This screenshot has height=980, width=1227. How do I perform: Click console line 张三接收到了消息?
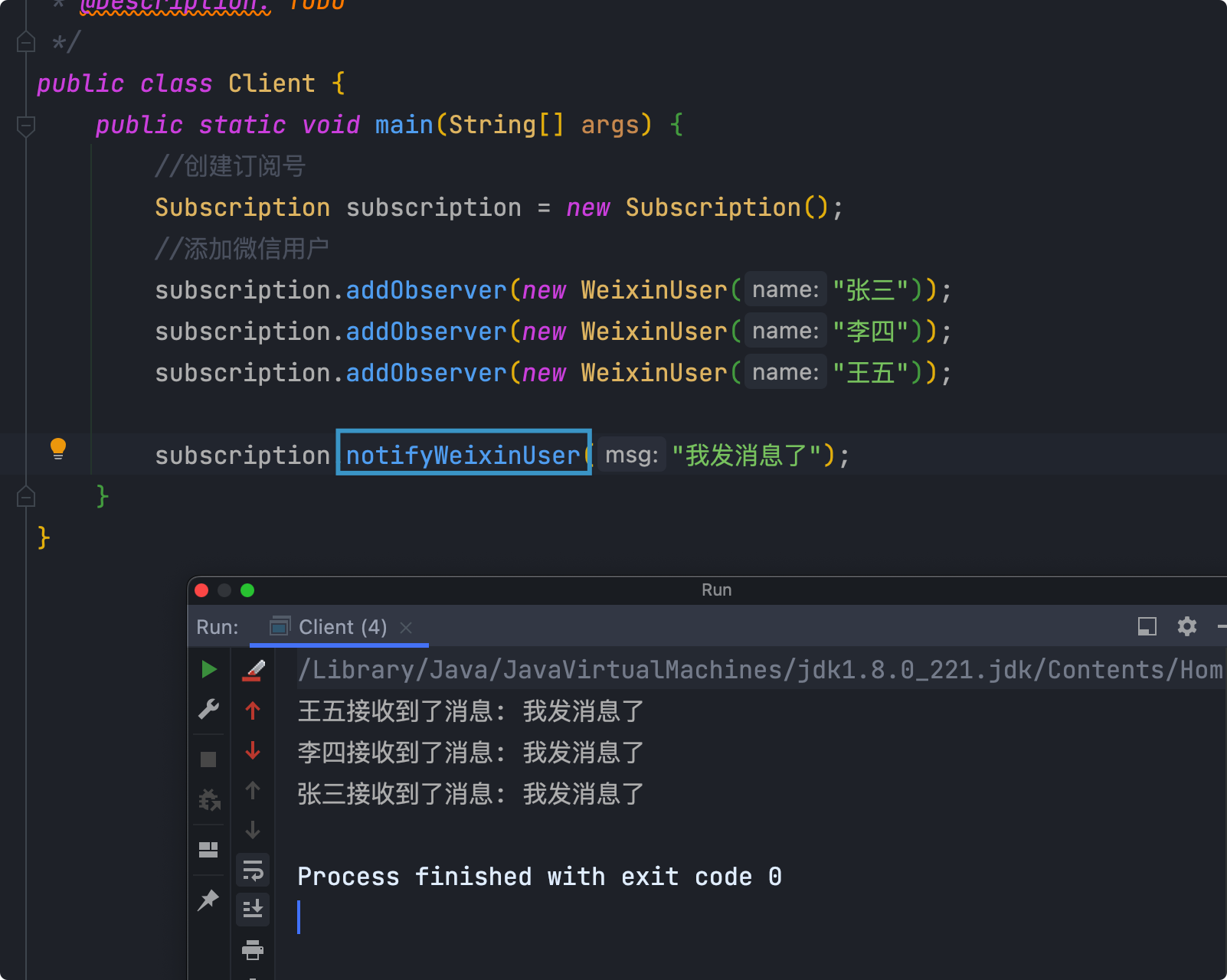tap(471, 793)
